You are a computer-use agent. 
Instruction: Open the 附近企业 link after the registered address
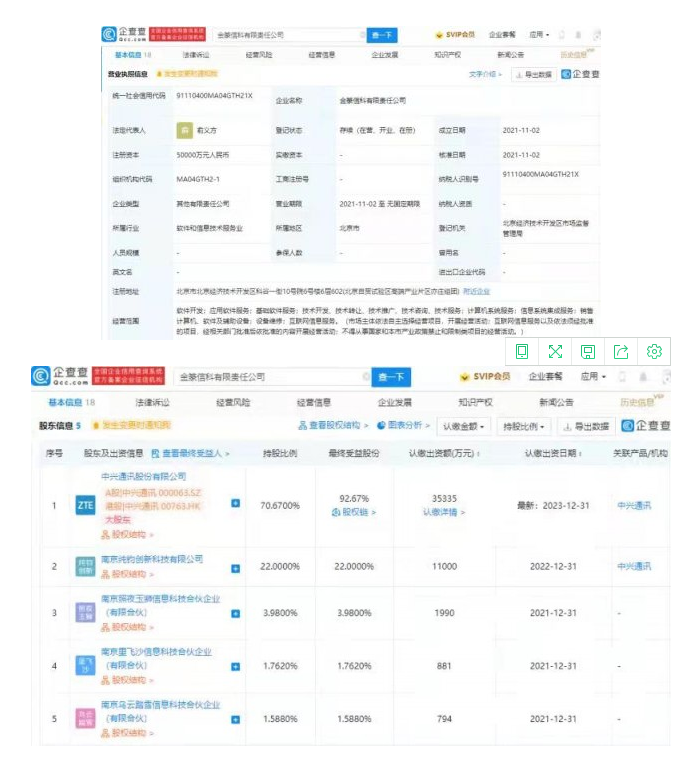pyautogui.click(x=477, y=291)
